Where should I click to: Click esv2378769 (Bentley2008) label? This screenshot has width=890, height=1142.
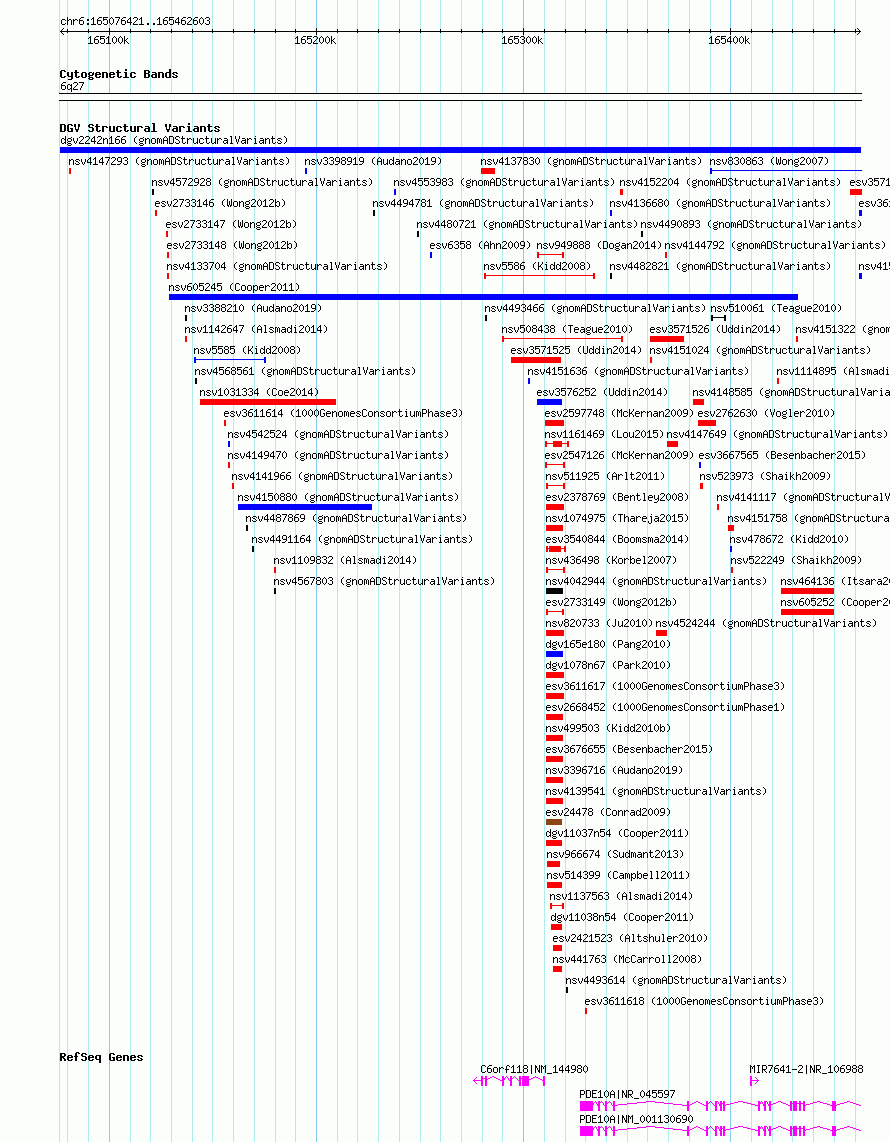pyautogui.click(x=618, y=498)
